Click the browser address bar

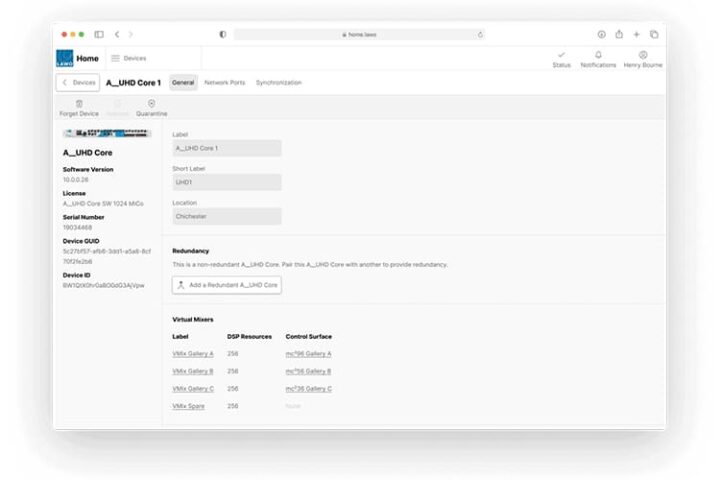360,34
